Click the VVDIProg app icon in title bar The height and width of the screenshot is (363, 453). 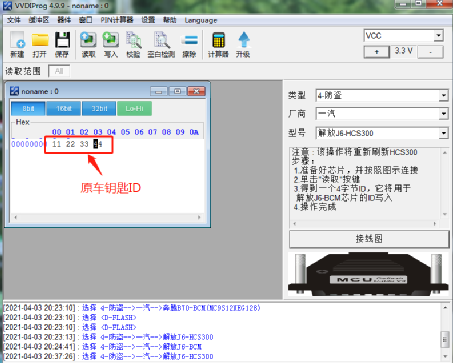point(7,6)
